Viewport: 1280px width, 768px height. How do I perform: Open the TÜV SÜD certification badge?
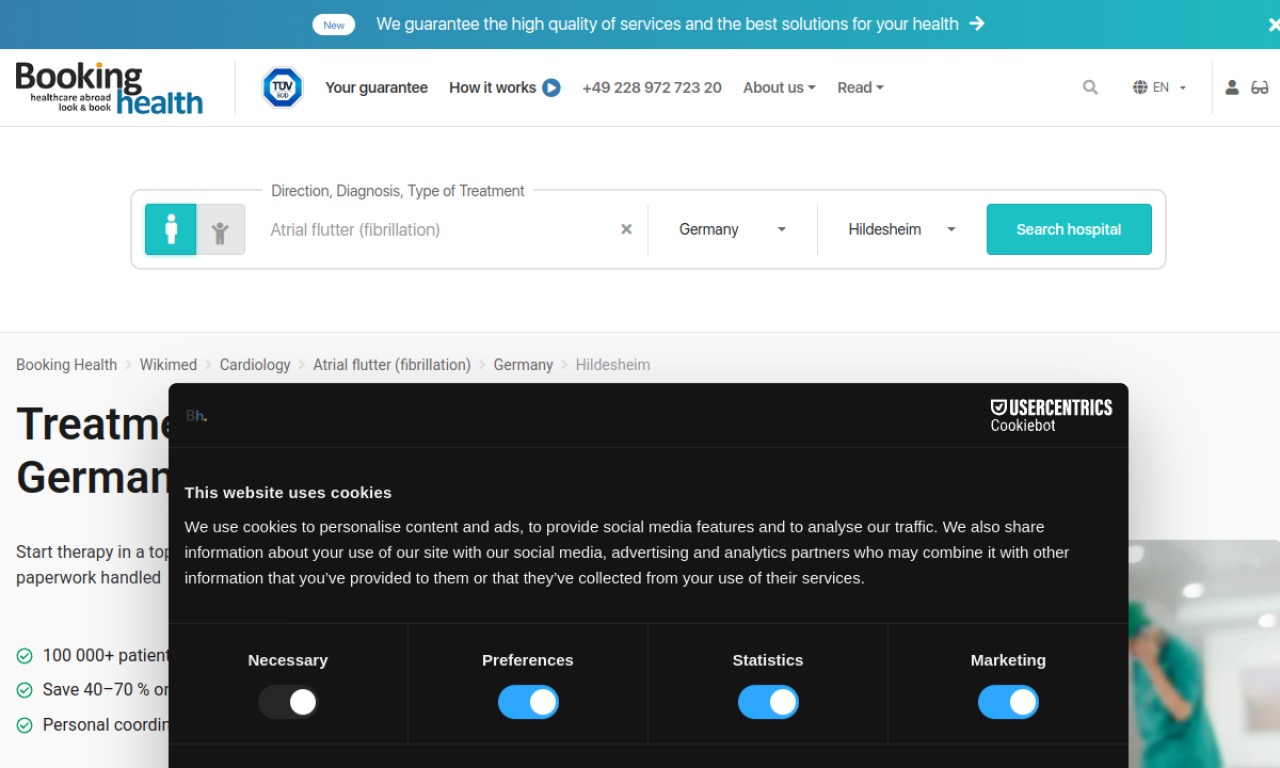tap(282, 88)
